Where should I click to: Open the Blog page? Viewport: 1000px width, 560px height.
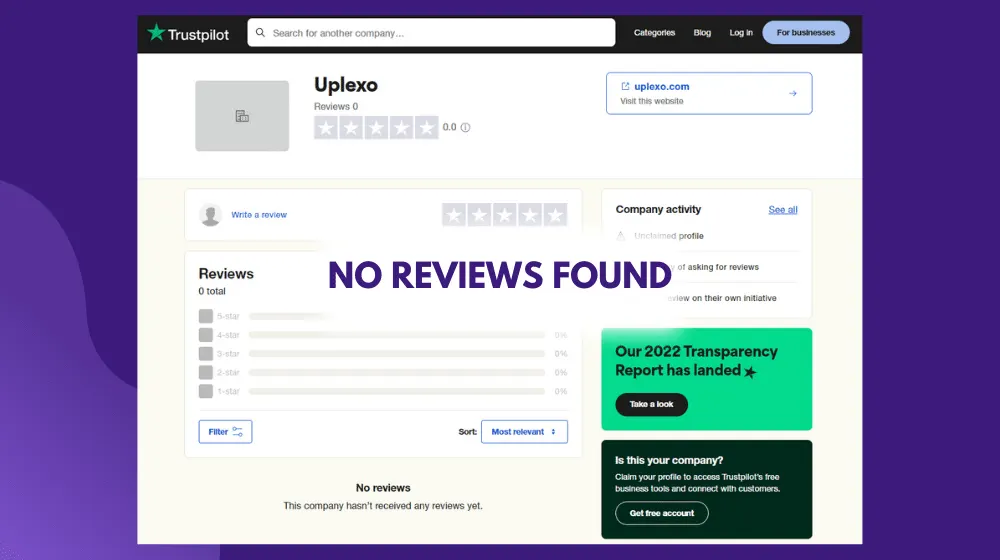[702, 33]
